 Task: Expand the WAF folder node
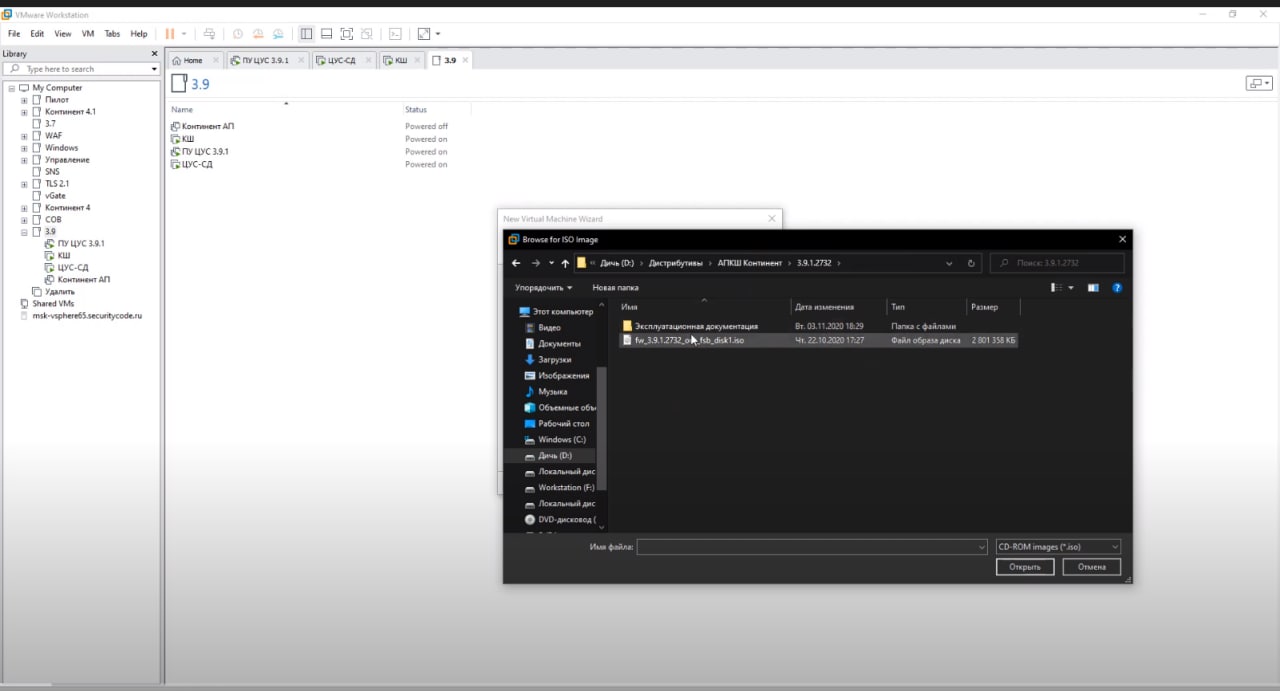24,136
